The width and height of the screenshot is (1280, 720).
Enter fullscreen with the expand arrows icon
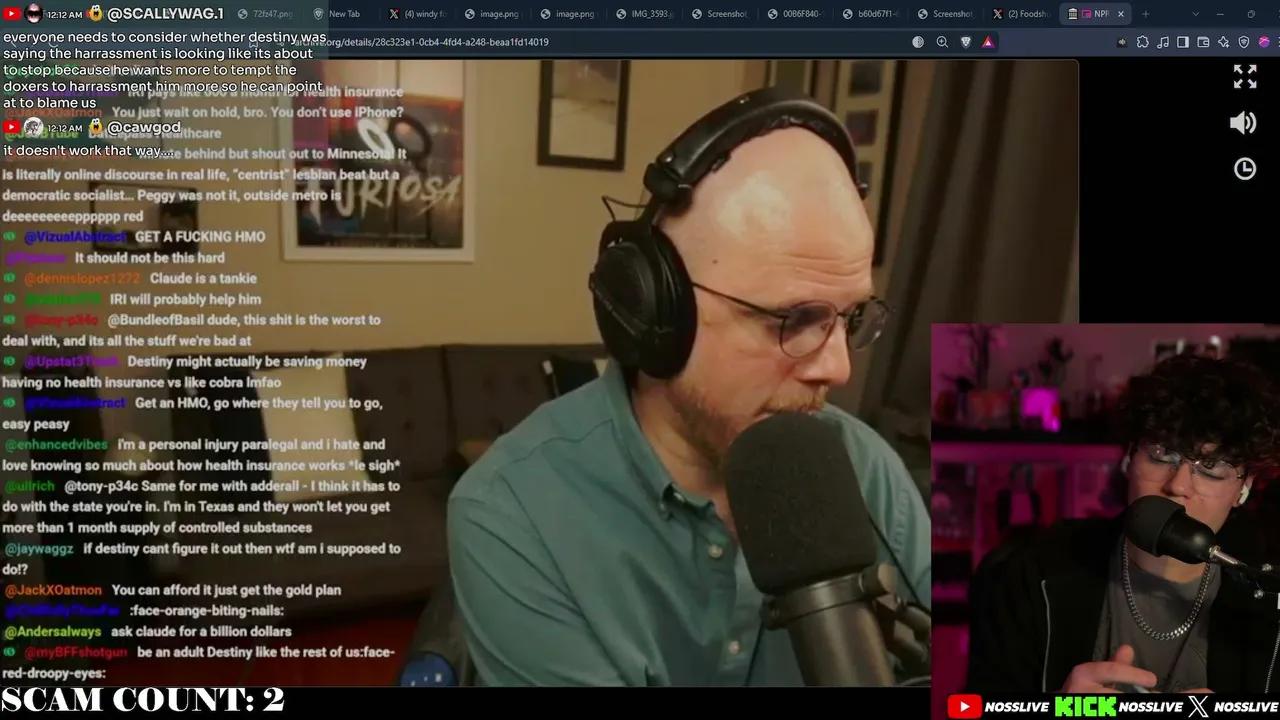(1245, 76)
